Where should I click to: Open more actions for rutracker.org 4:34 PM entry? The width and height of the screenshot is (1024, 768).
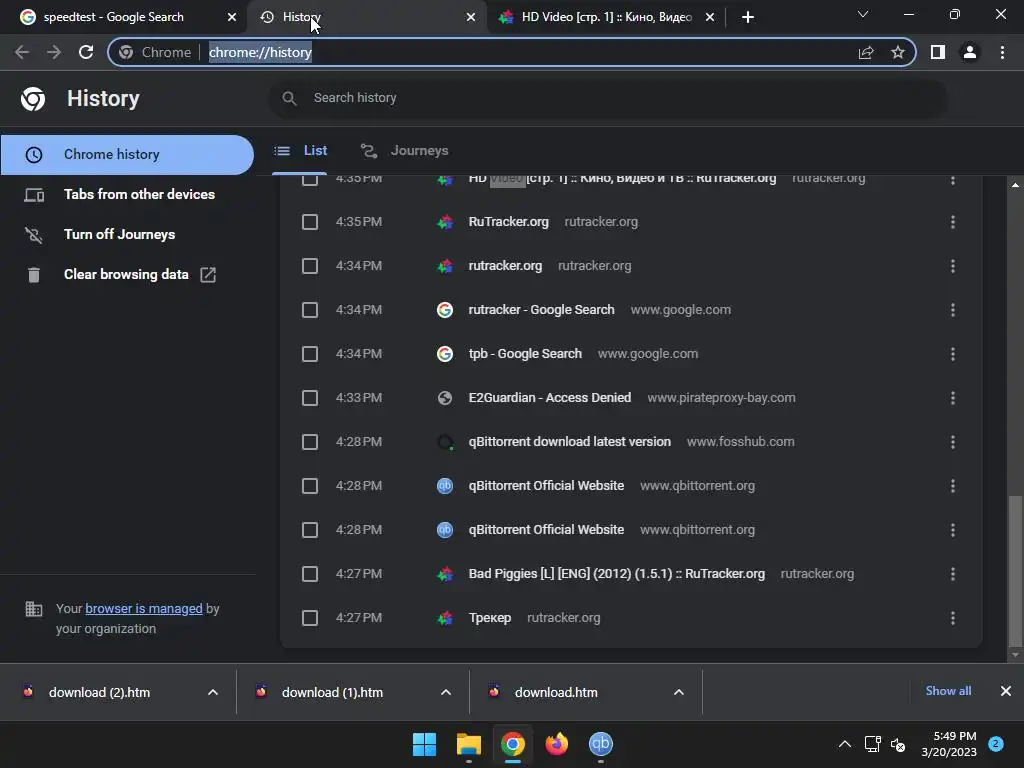pos(953,266)
